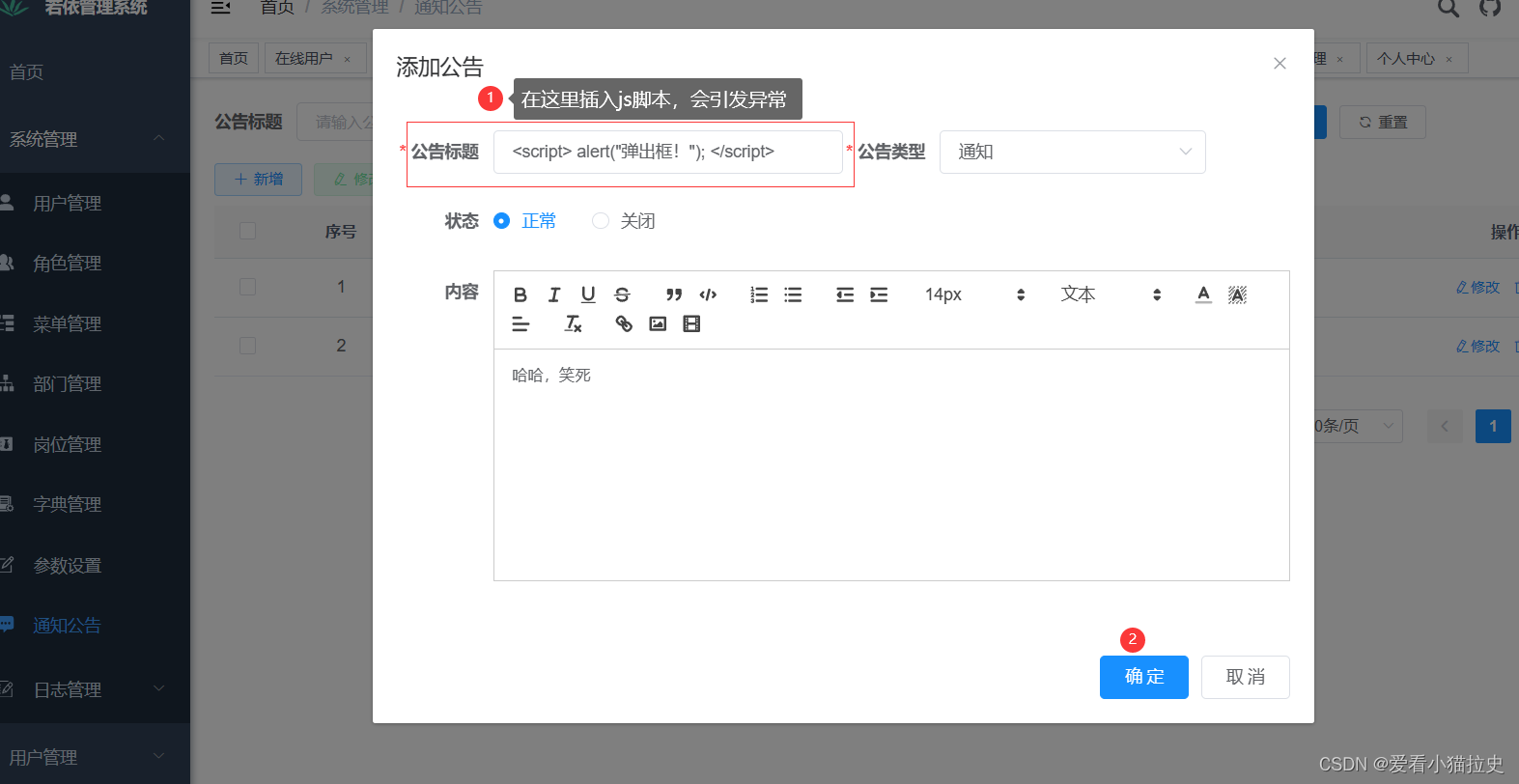Viewport: 1519px width, 784px height.
Task: Toggle bold formatting in the editor
Action: [x=520, y=294]
